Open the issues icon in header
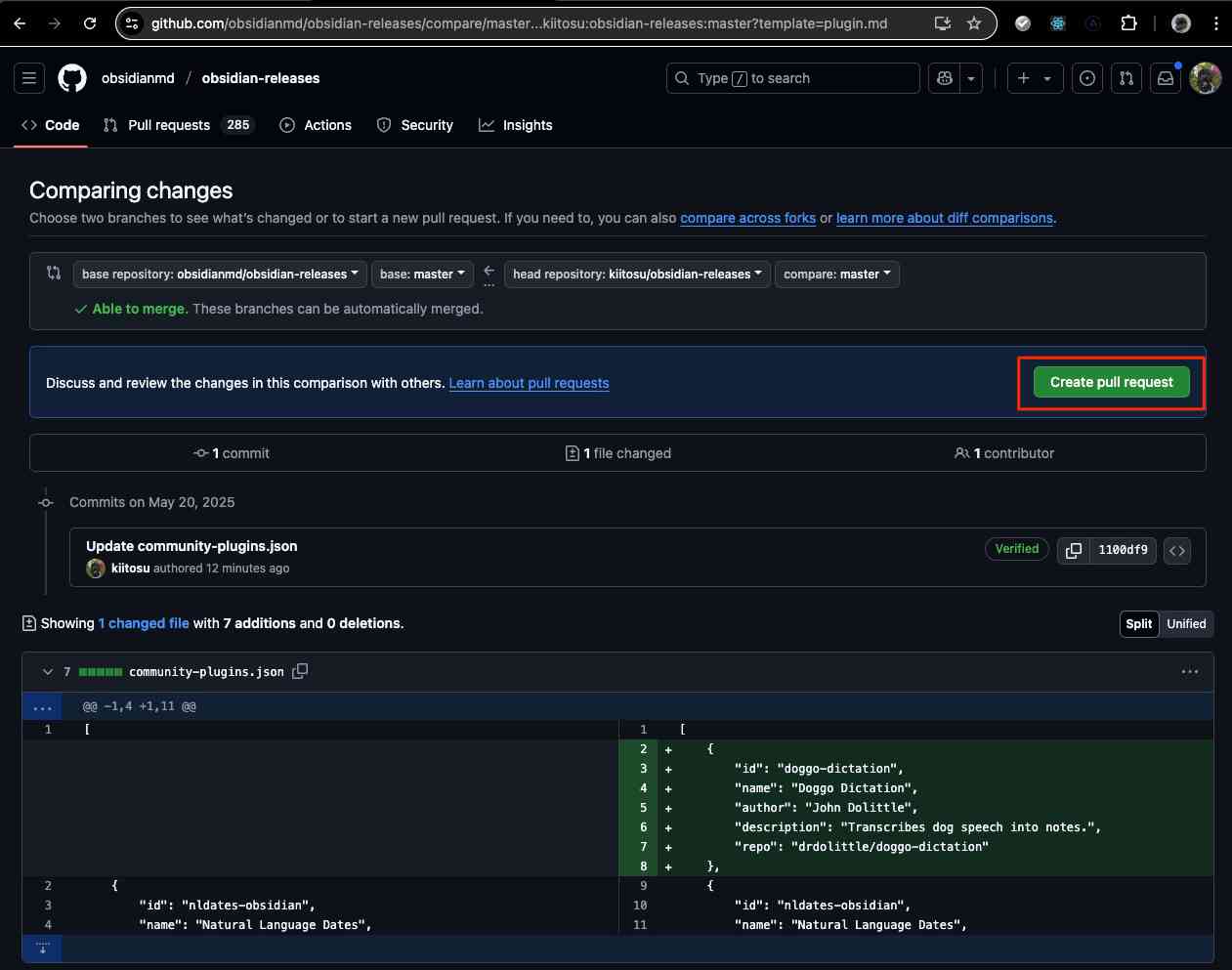The width and height of the screenshot is (1232, 970). click(1087, 78)
